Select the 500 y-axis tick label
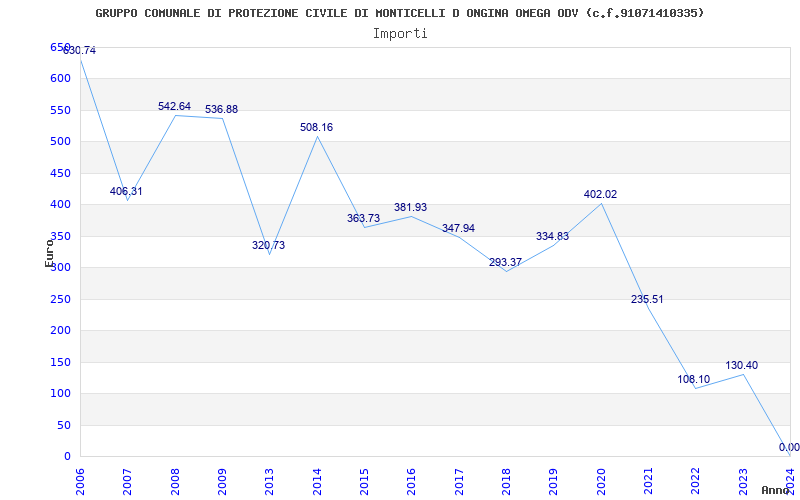800x500 pixels. [x=59, y=141]
